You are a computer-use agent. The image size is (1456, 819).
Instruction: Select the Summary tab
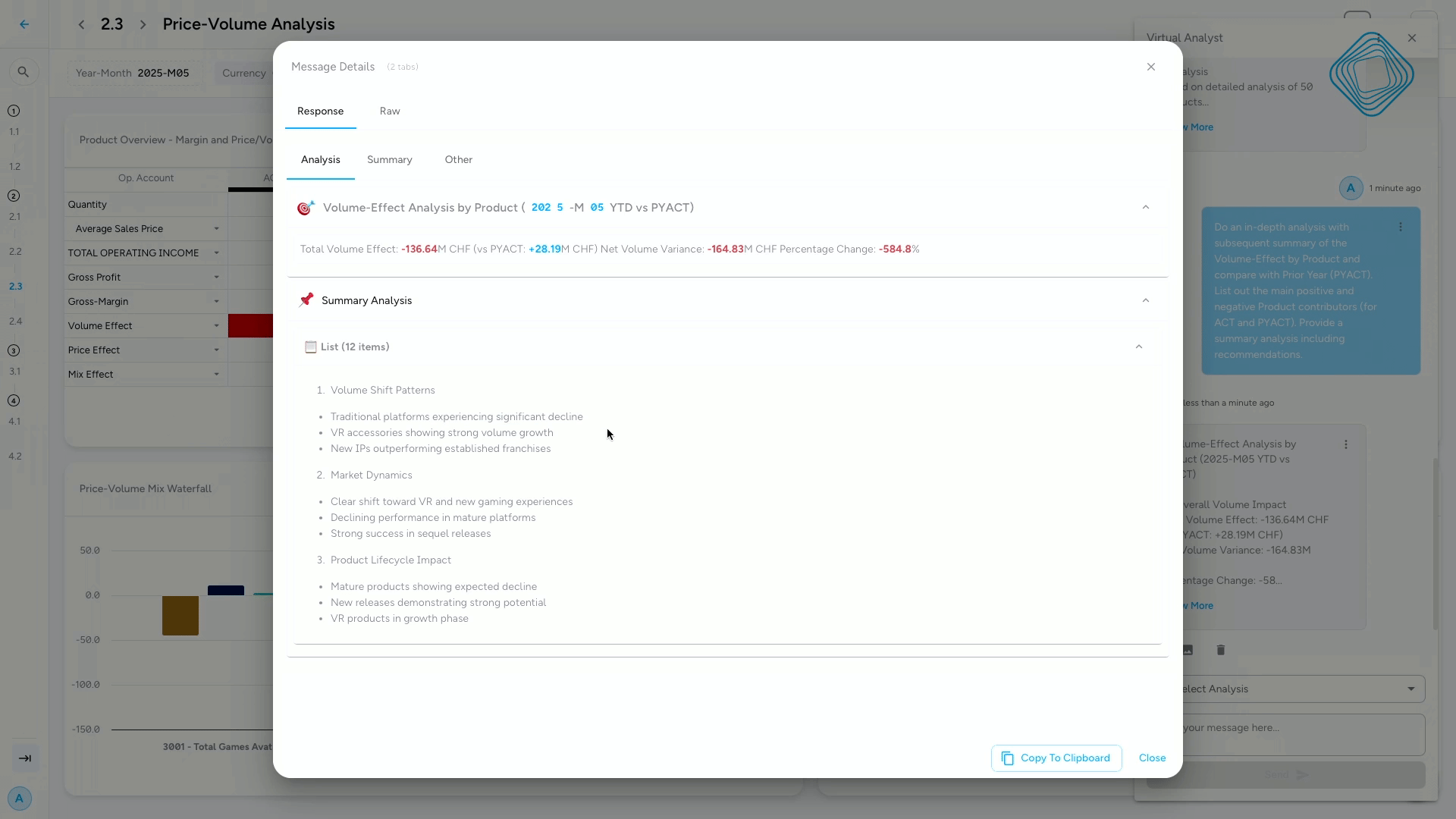coord(390,159)
